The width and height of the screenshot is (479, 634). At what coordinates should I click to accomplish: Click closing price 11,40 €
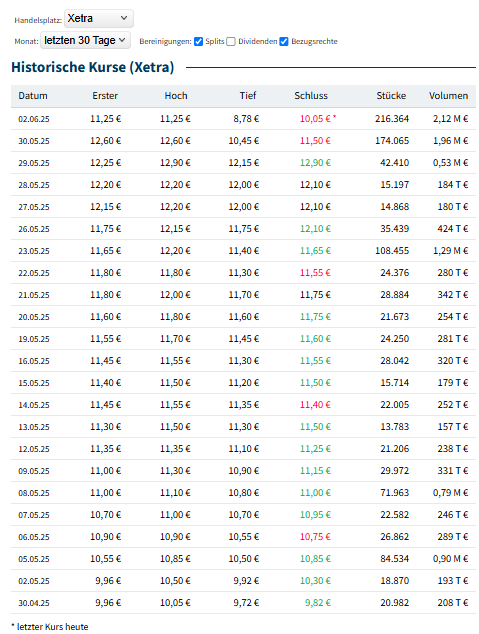[315, 405]
